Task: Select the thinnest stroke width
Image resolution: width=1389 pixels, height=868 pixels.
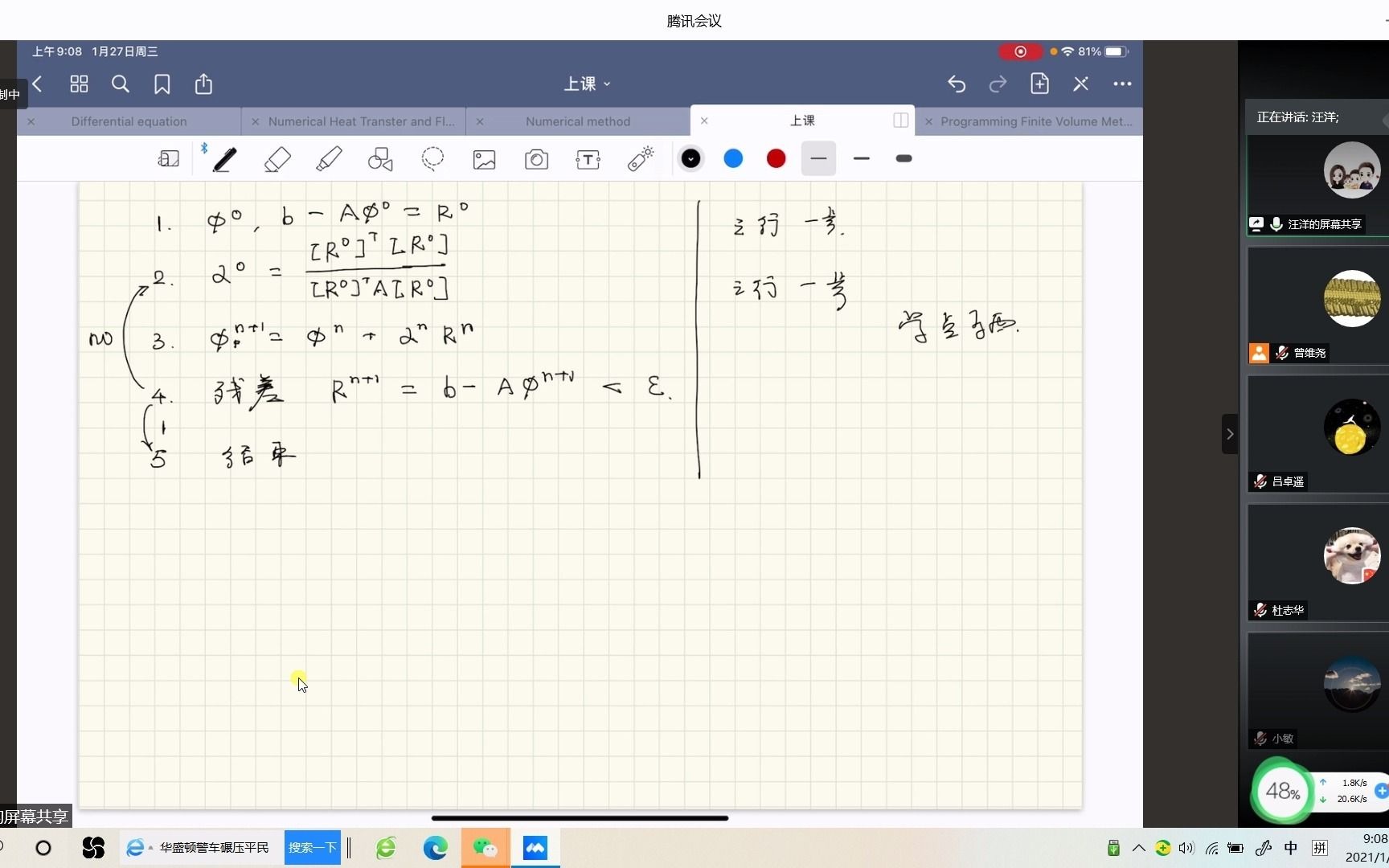Action: point(818,158)
